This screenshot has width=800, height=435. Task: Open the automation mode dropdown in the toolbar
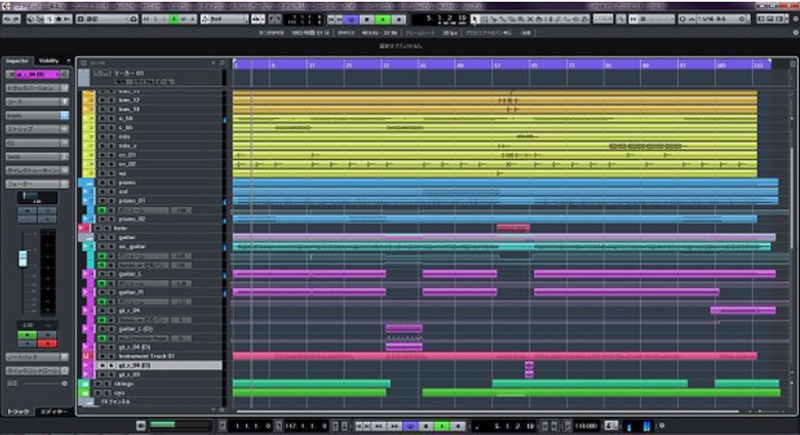[224, 19]
